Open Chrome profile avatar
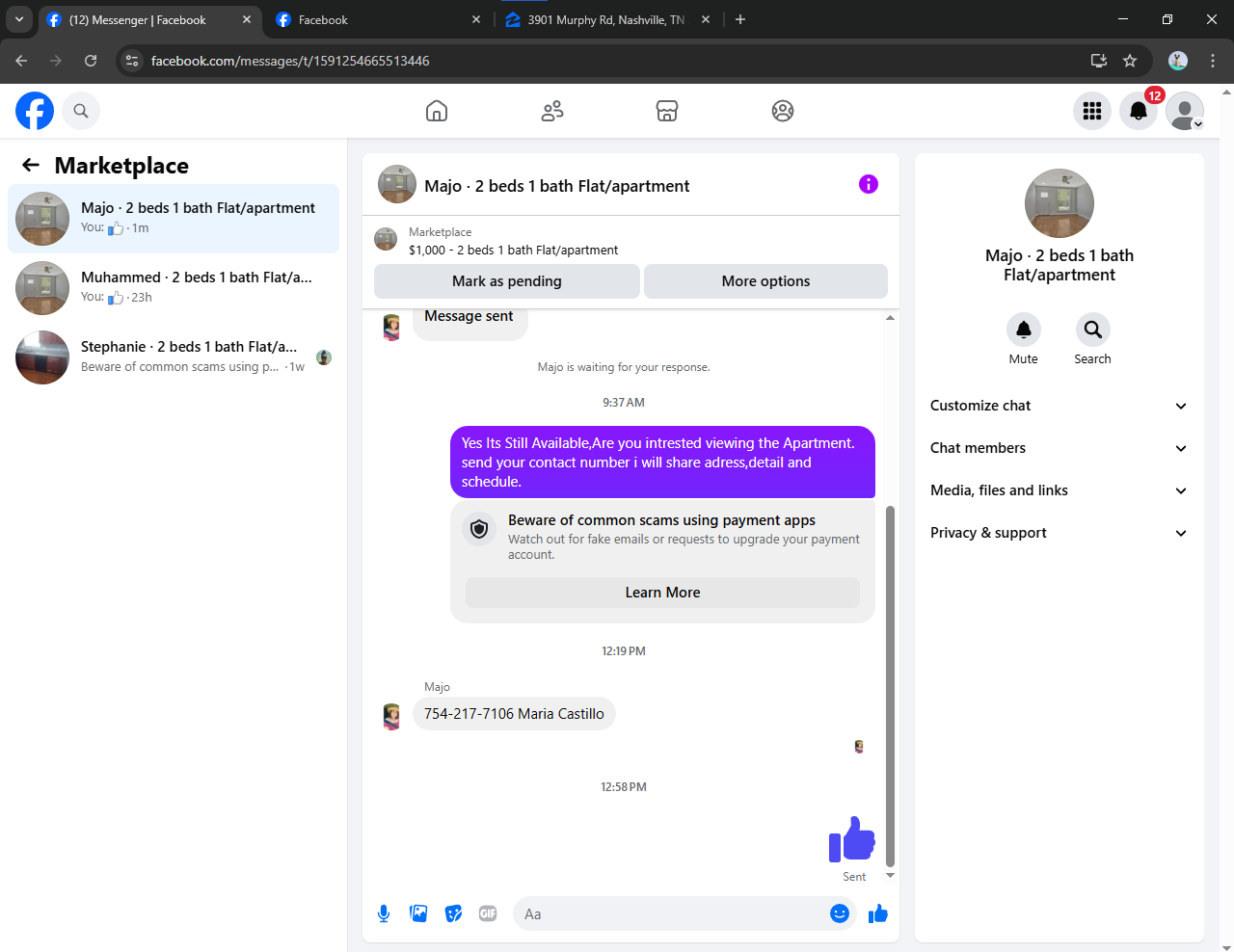Screen dimensions: 1234x952 [1178, 61]
